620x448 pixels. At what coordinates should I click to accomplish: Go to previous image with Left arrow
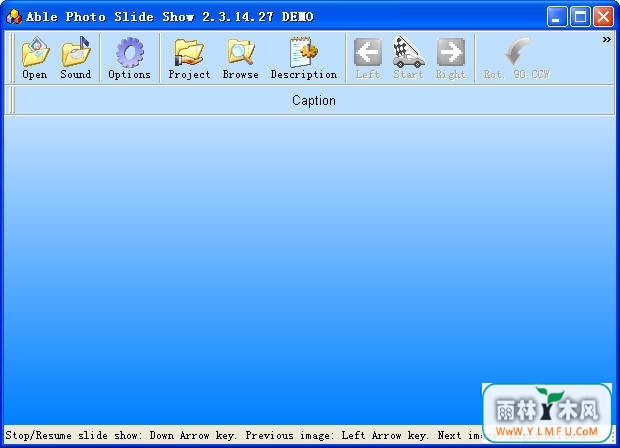click(368, 58)
